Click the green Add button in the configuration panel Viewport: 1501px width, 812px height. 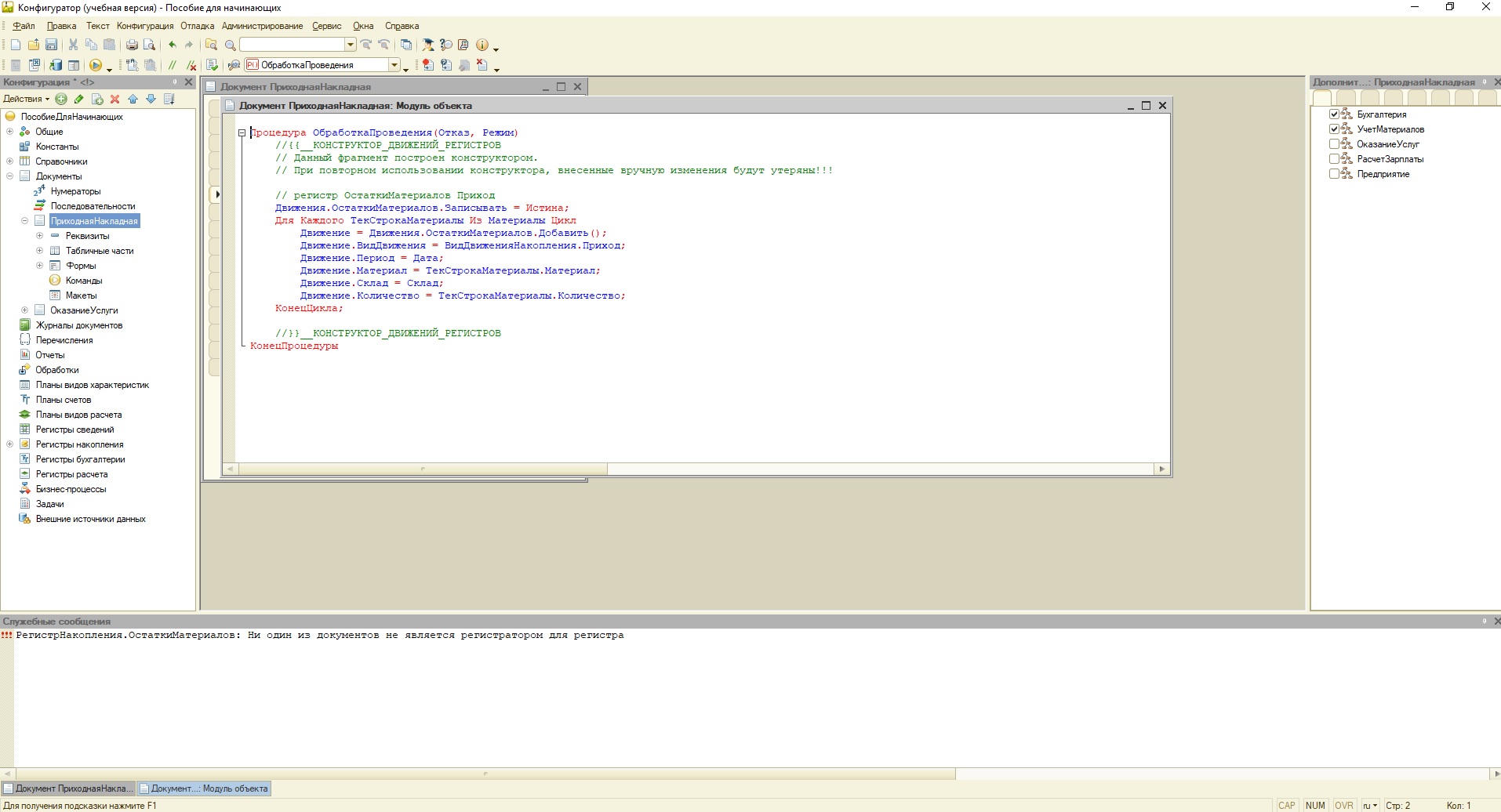point(61,99)
